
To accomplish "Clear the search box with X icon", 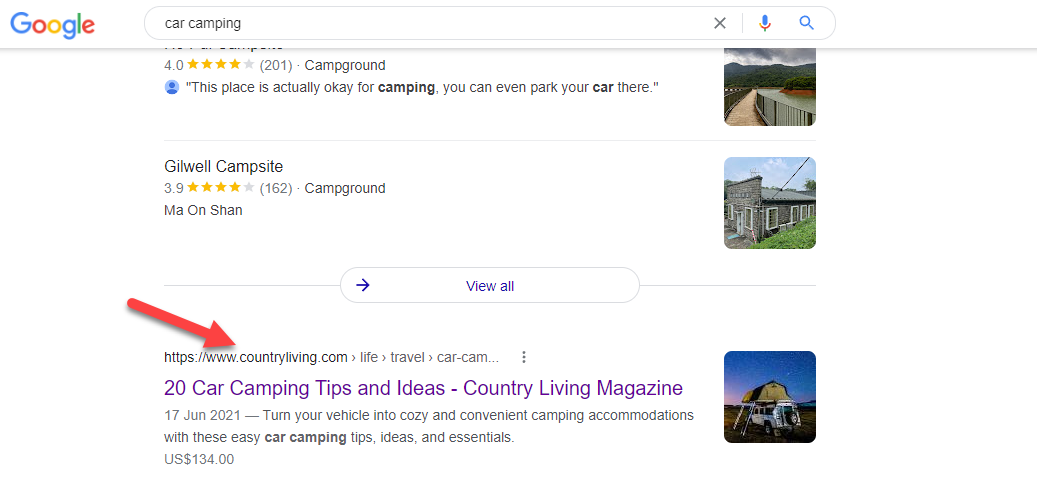I will click(x=720, y=23).
